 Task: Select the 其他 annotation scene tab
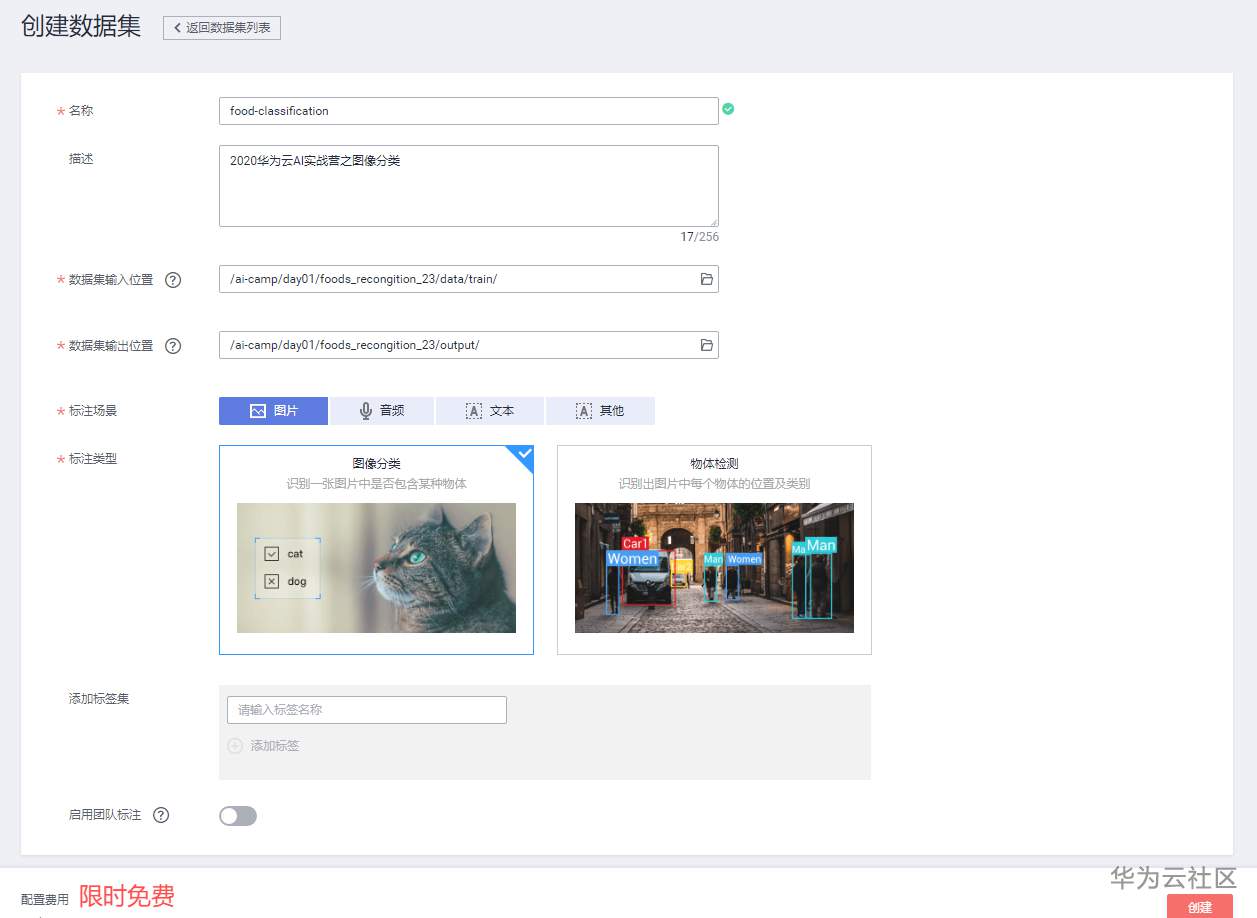pyautogui.click(x=600, y=410)
